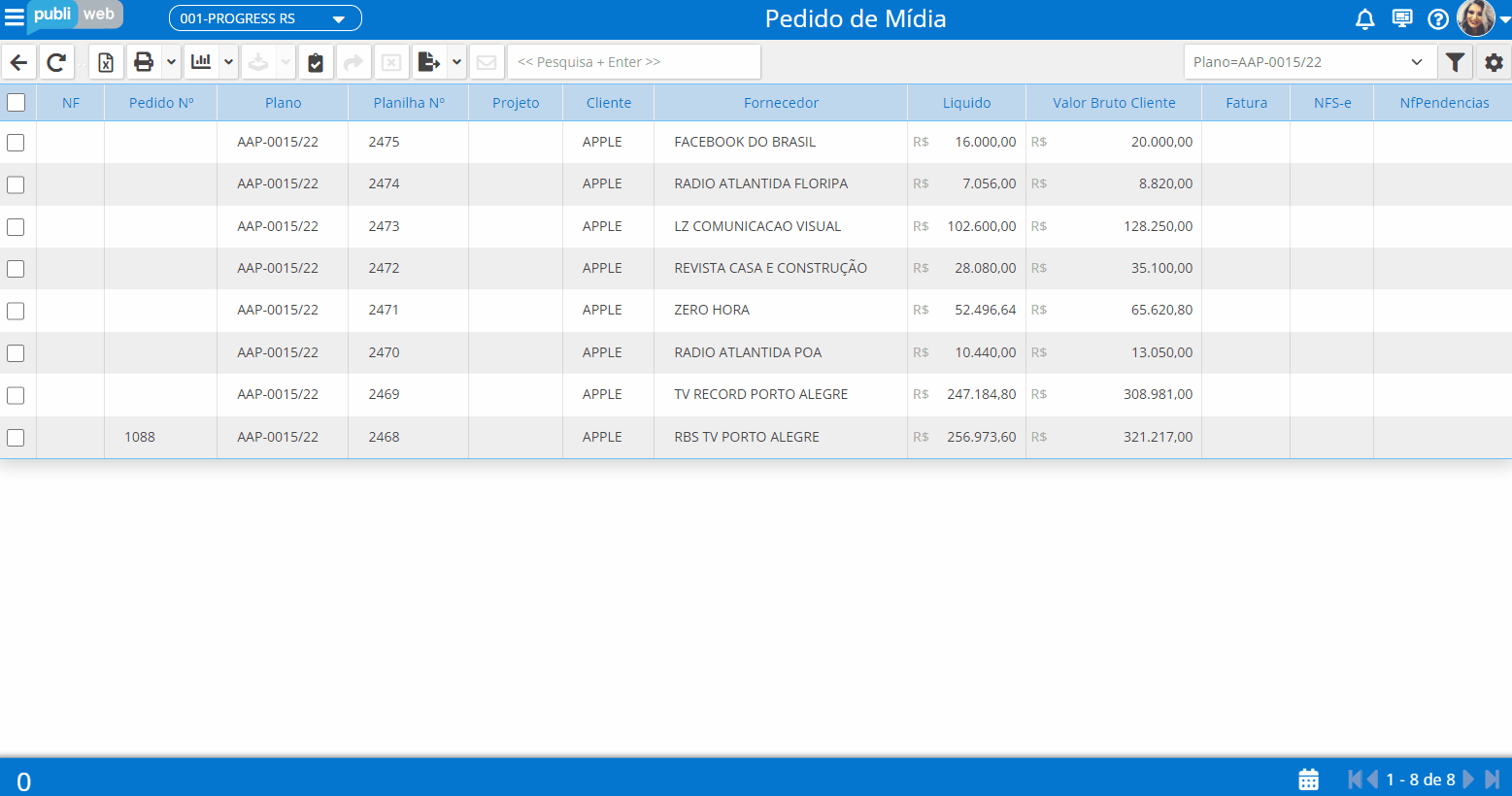Viewport: 1512px width, 796px height.
Task: Sort by Fornecedor column header
Action: (x=781, y=103)
